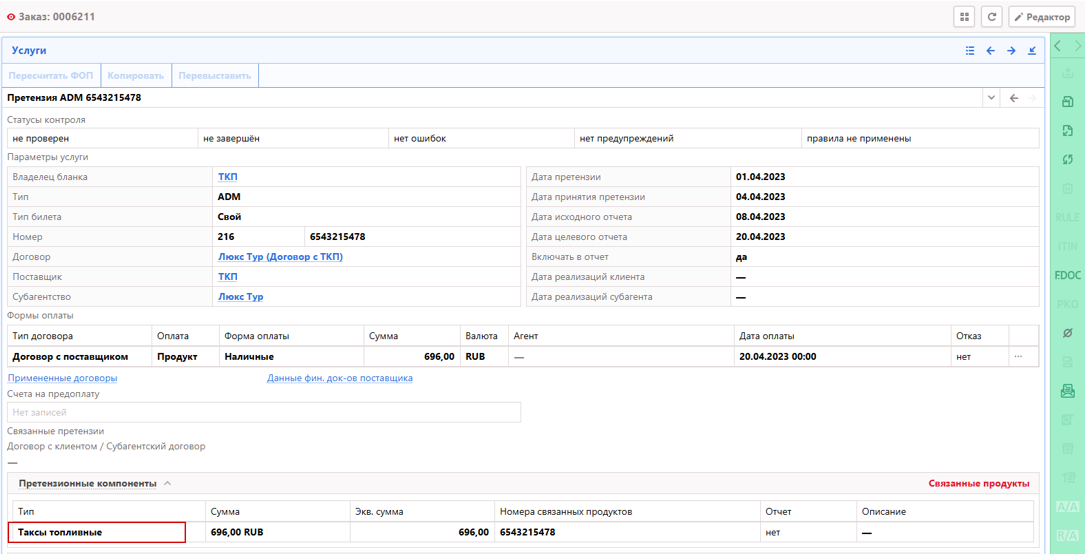
Task: Click the save icon in green sidebar
Action: coord(1067,102)
